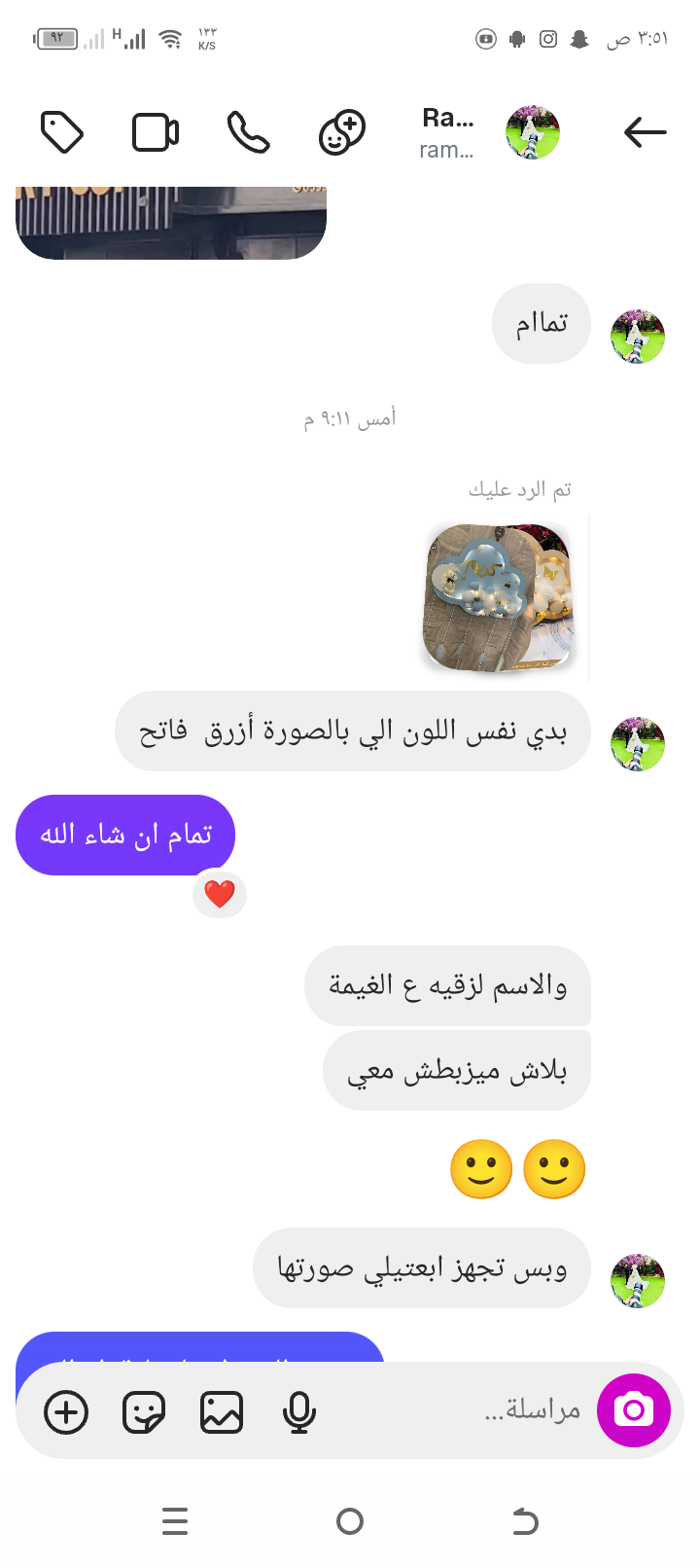Tap the plus circle for more options
Screen dimensions: 700x1568
click(66, 1412)
